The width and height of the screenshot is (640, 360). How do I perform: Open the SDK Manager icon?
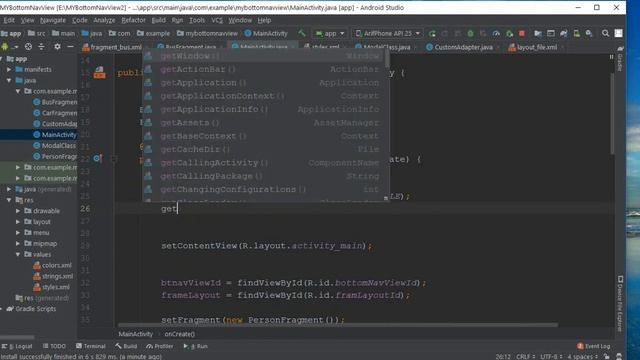click(589, 33)
